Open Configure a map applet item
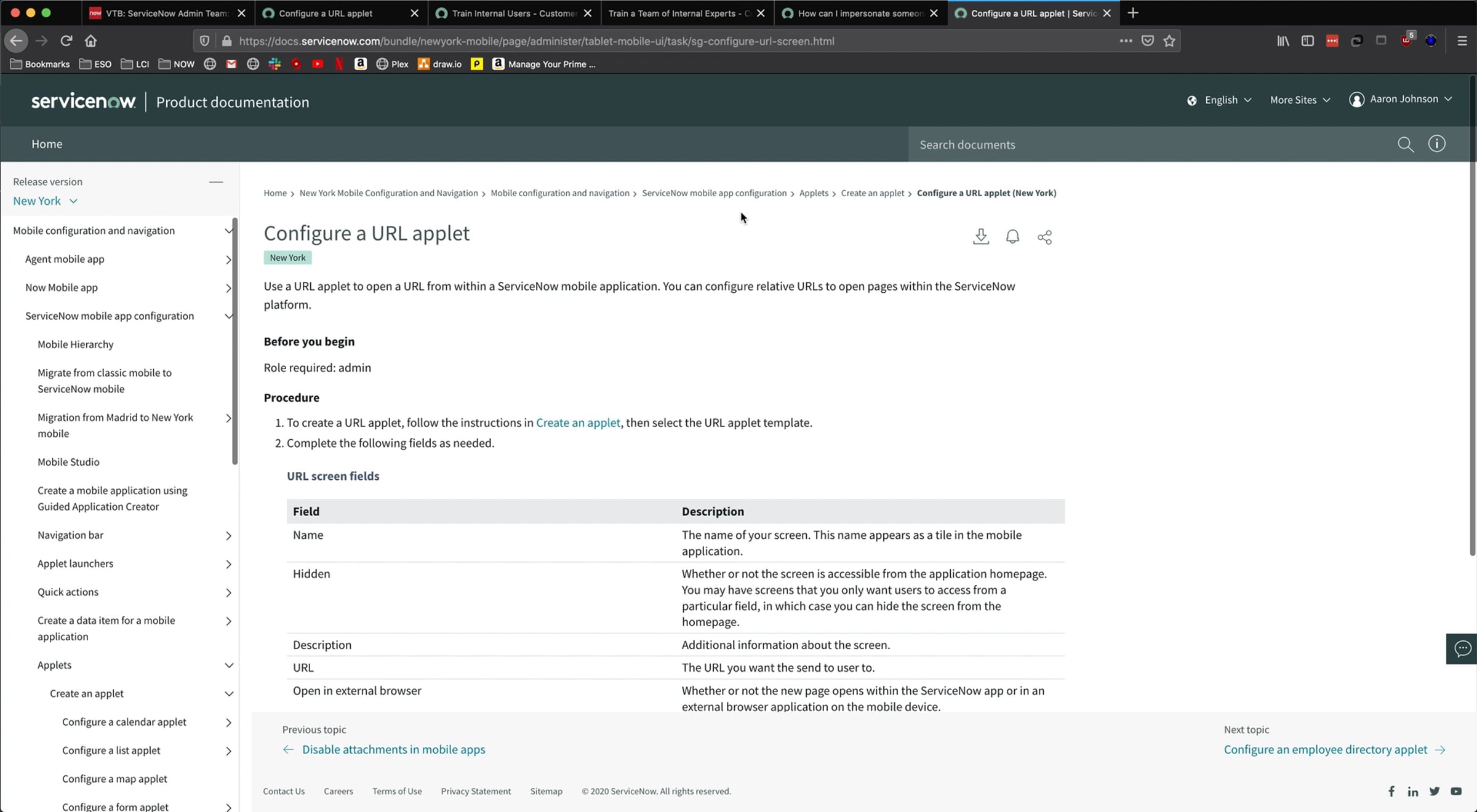Screen dimensions: 1477x812 coord(114,779)
